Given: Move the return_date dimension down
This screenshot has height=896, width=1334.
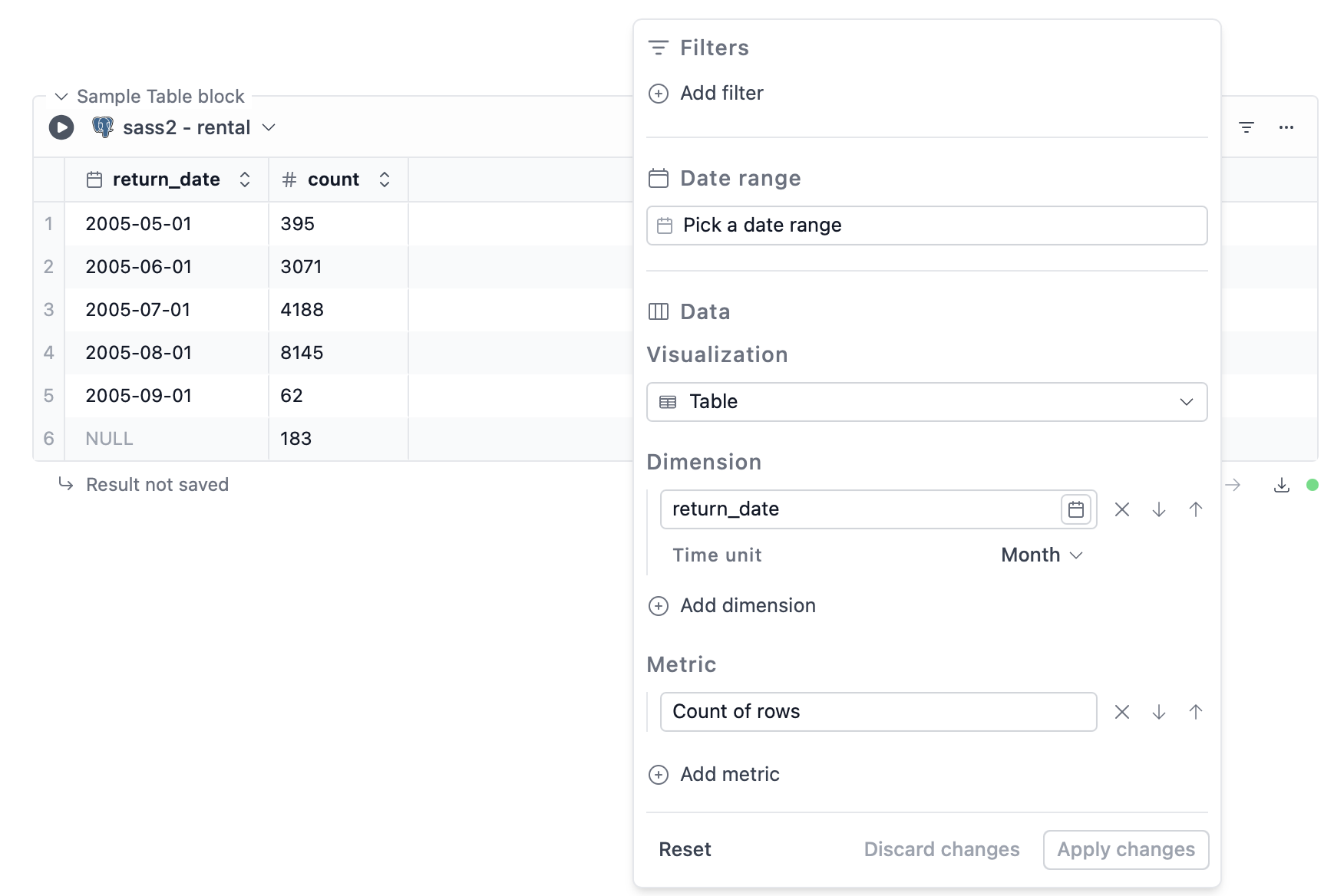Looking at the screenshot, I should click(1159, 509).
